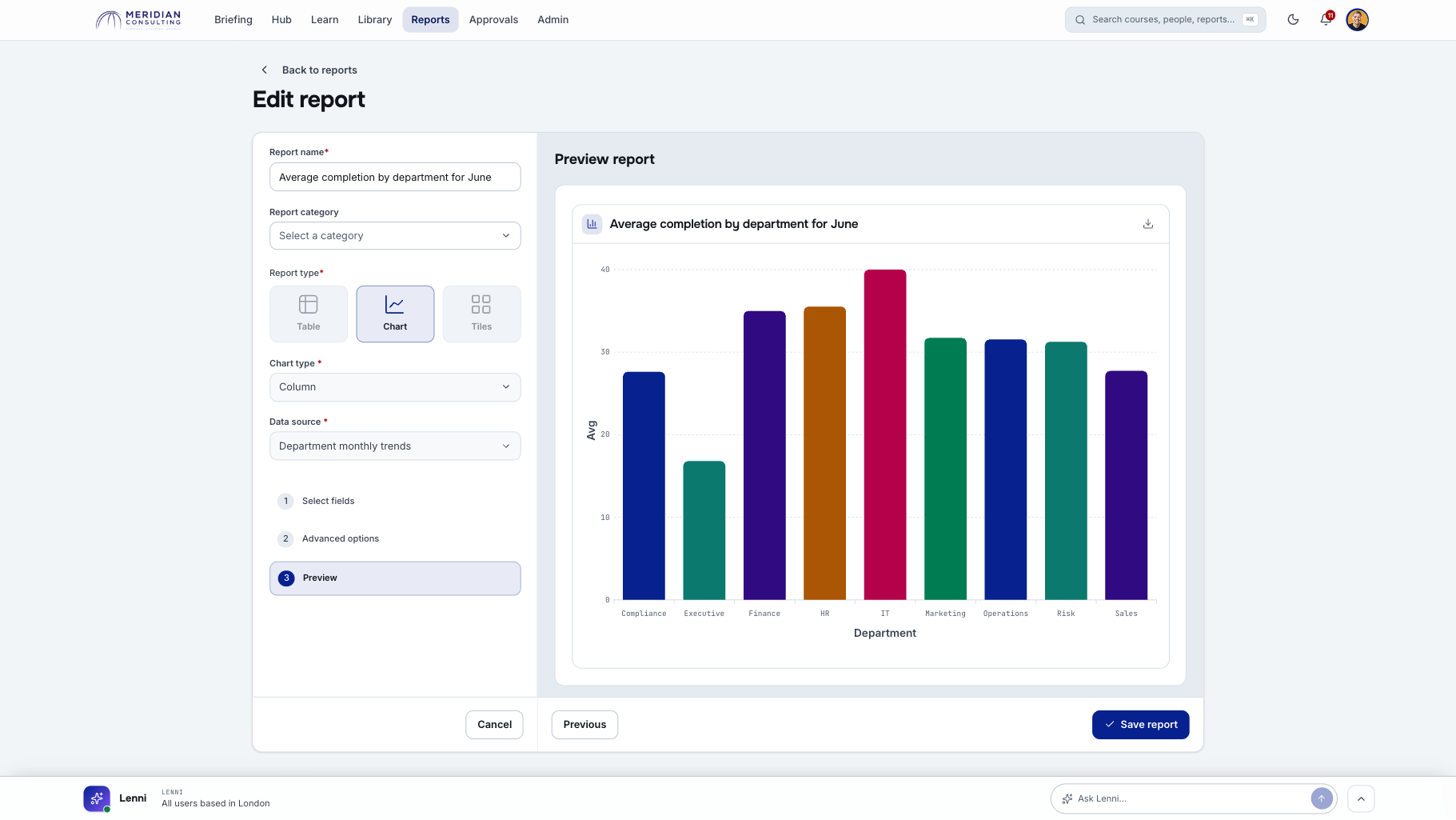
Task: Click the Report name input field
Action: pyautogui.click(x=395, y=177)
